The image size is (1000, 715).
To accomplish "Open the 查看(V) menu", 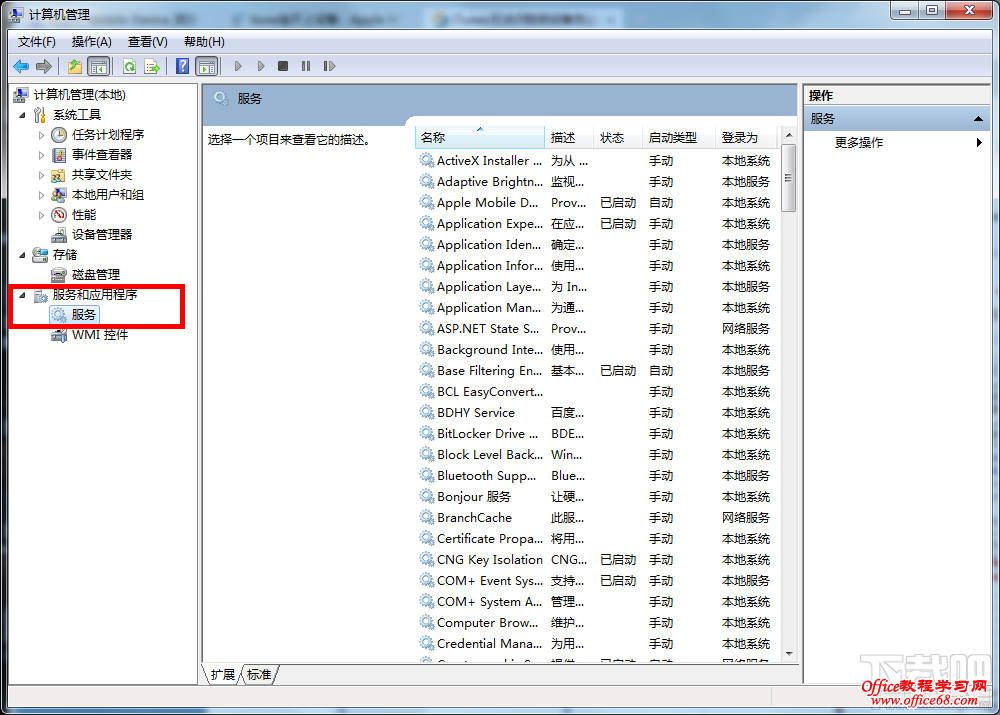I will coord(147,42).
